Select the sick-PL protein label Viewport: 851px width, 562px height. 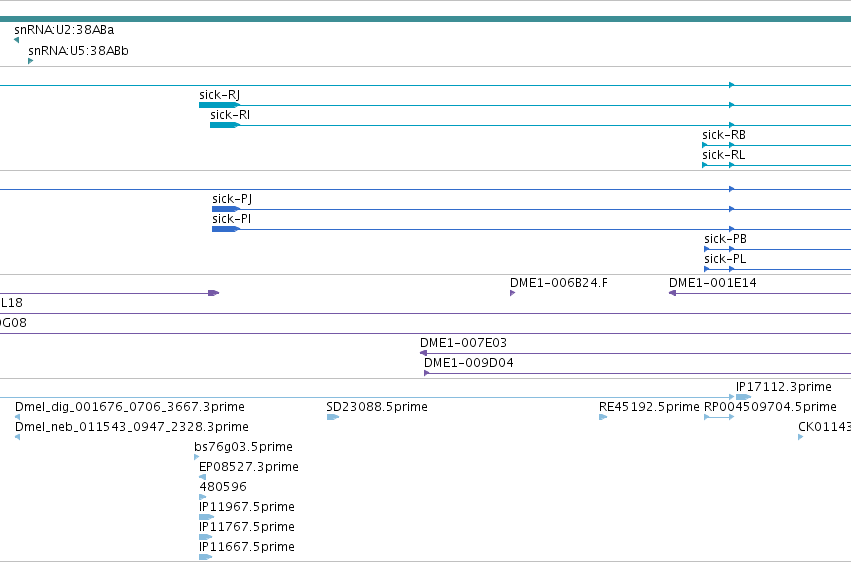725,259
